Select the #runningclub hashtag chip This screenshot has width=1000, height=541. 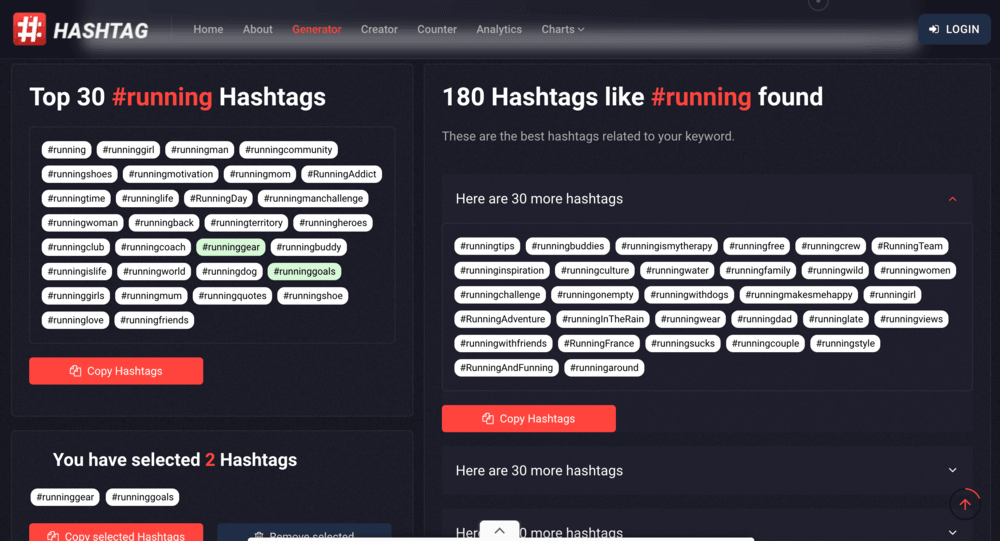(76, 247)
